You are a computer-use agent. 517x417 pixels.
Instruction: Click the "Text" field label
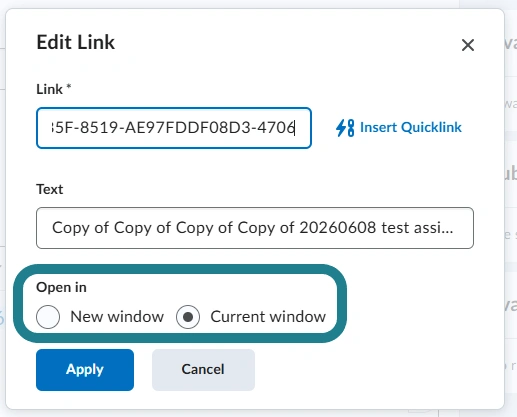(x=50, y=189)
